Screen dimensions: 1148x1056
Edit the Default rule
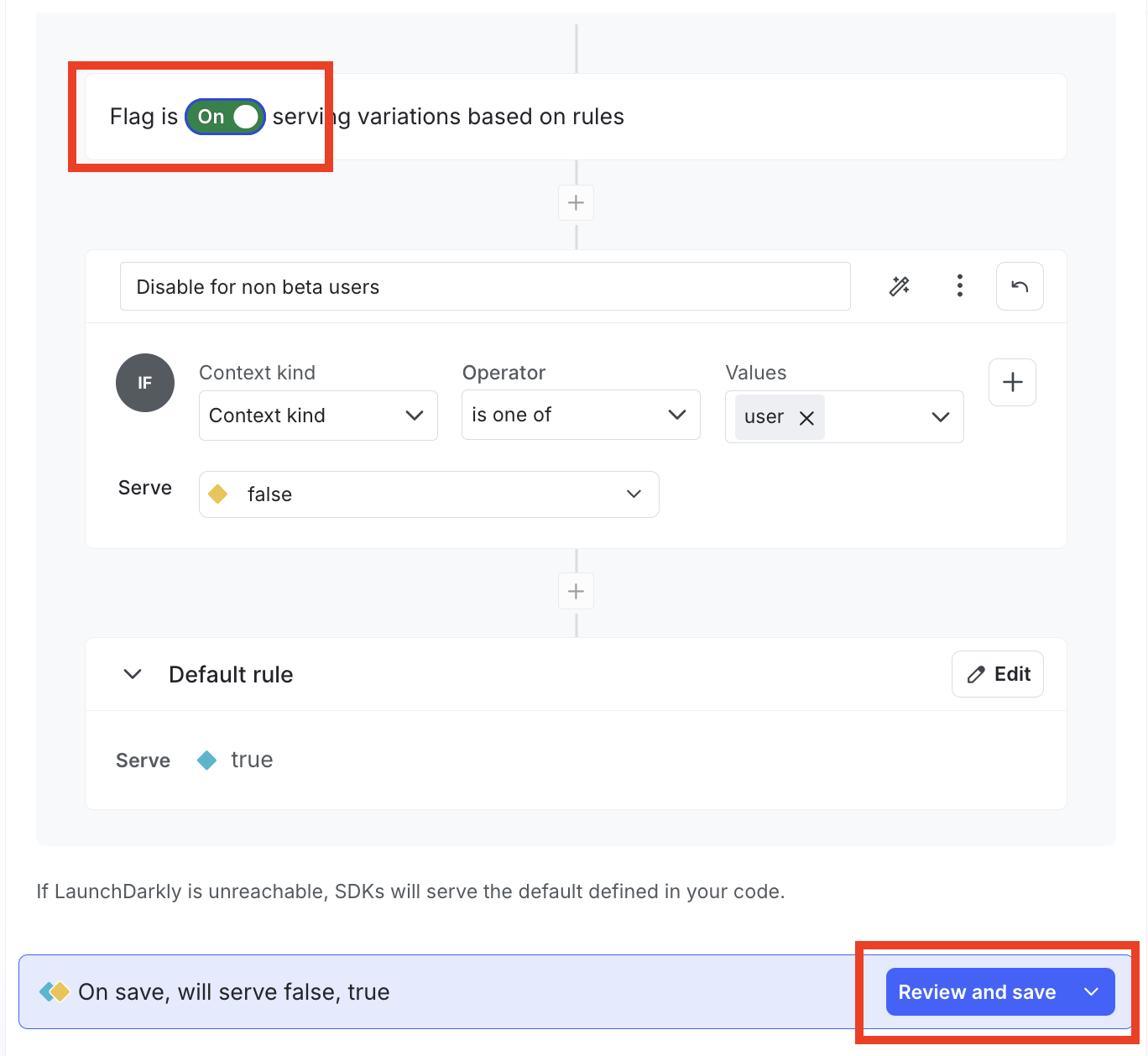click(x=997, y=674)
